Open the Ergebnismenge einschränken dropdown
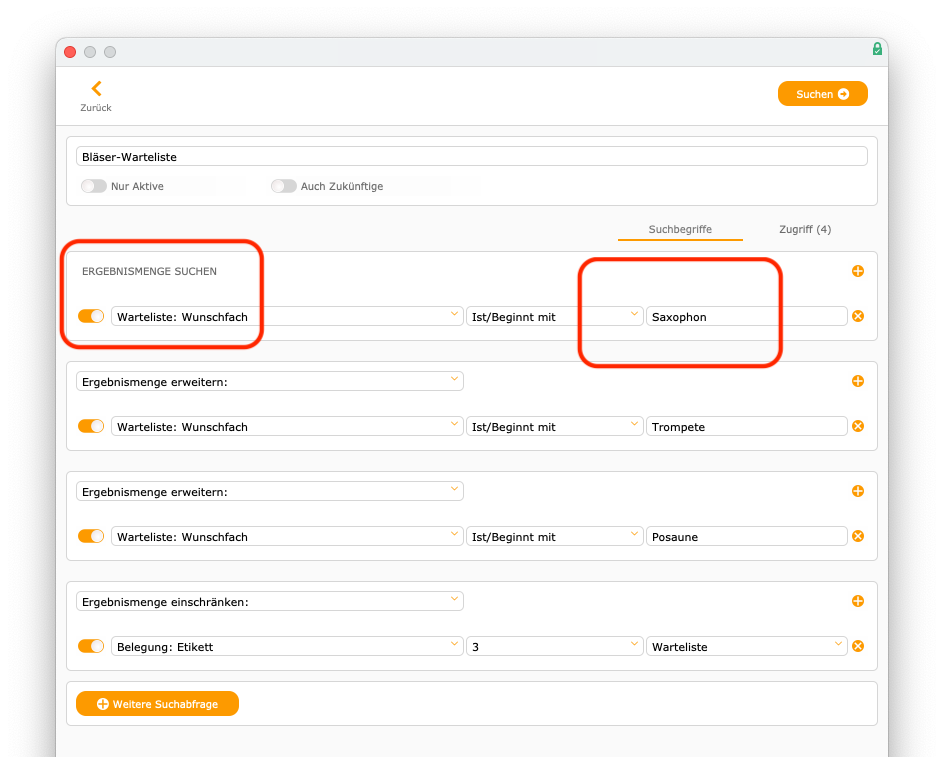 (x=269, y=601)
